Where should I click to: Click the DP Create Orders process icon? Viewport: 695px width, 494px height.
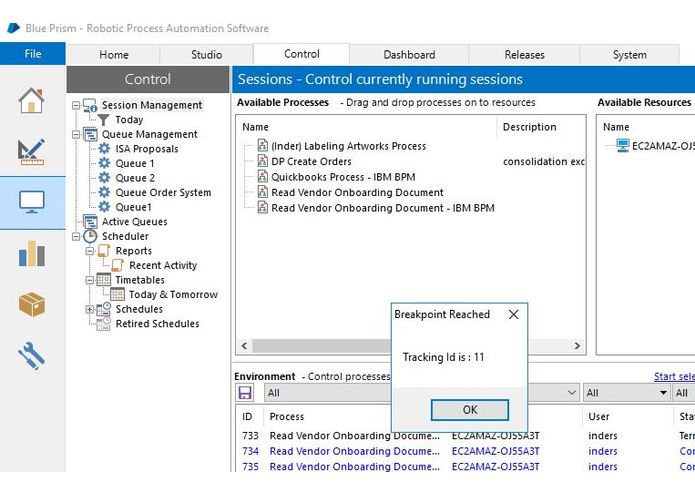click(x=263, y=161)
